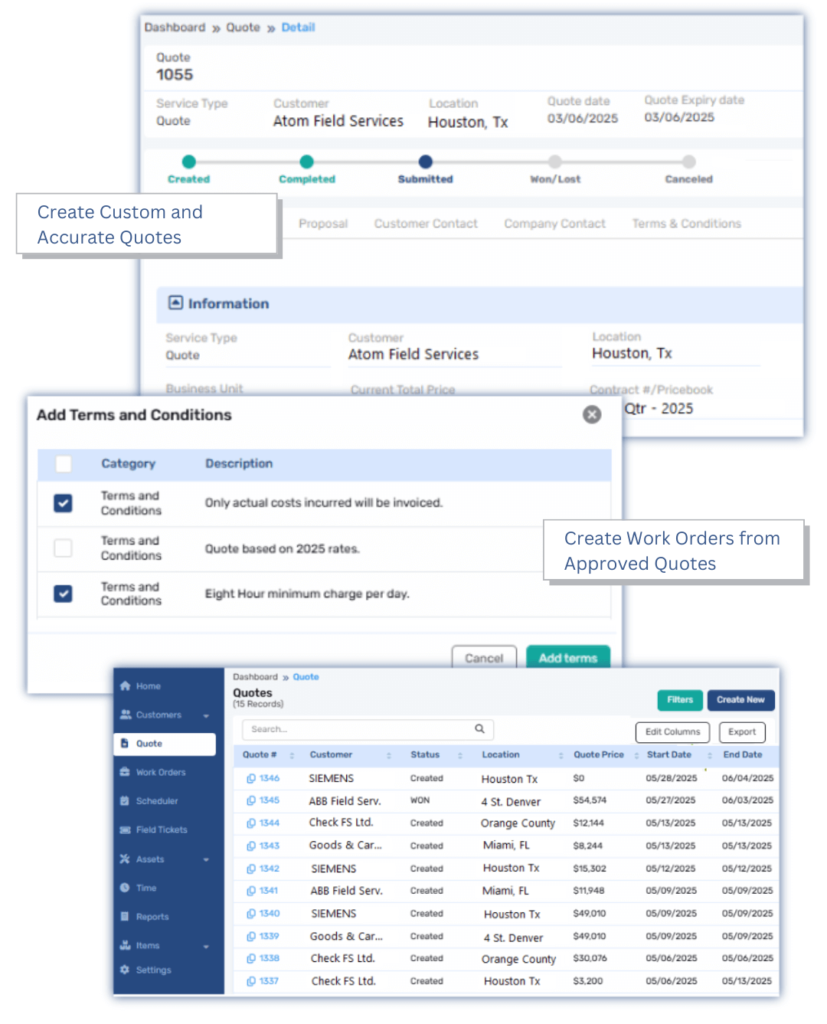Click the Home icon in sidebar
The image size is (827, 1024).
(125, 686)
